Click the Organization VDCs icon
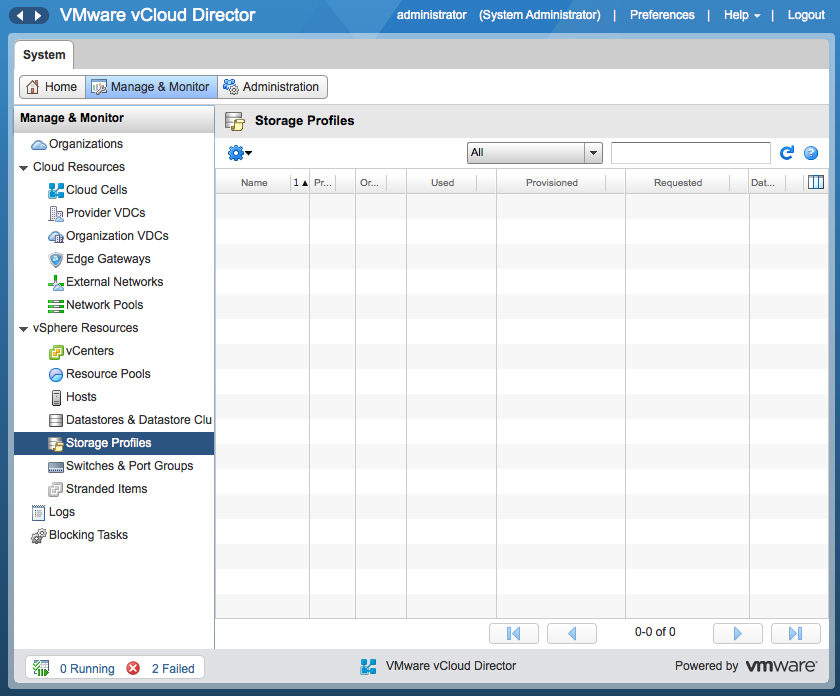840x696 pixels. (x=56, y=236)
